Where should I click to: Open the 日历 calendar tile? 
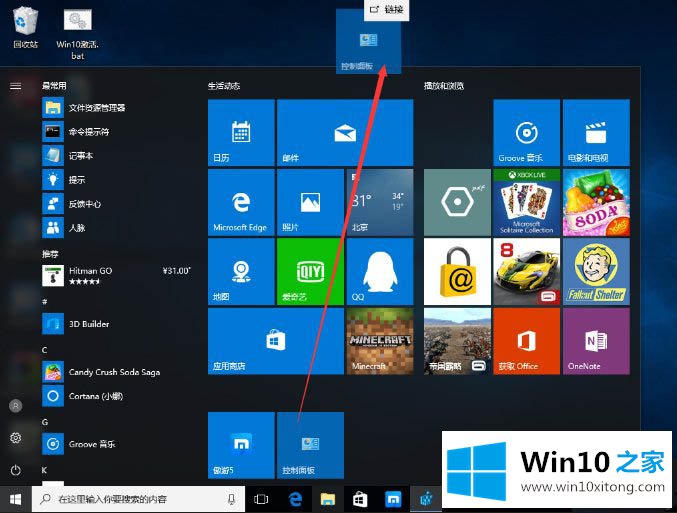(x=241, y=133)
